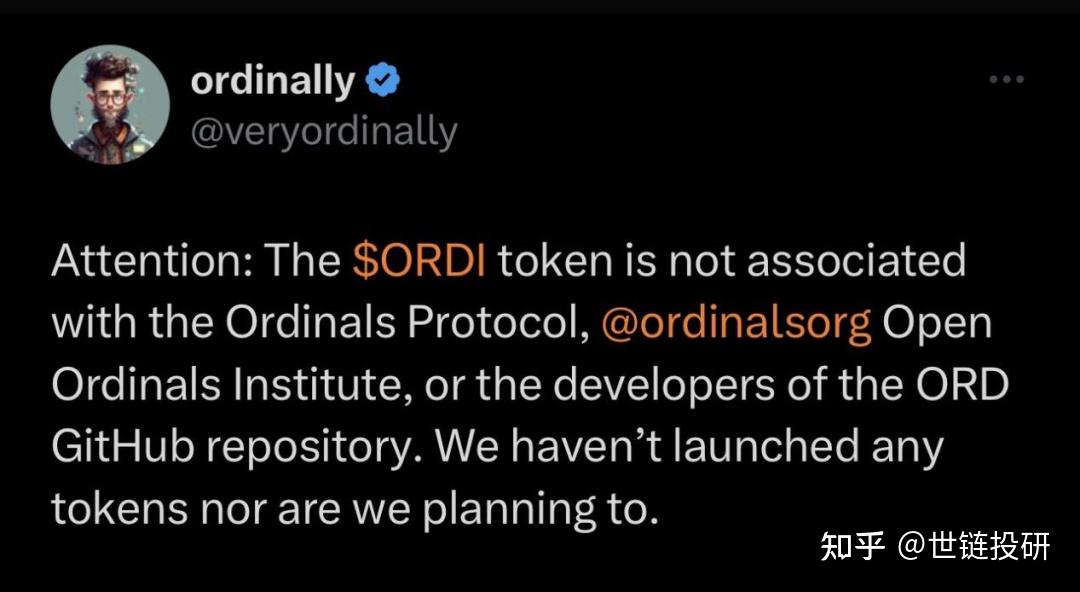Click the bearded face in the avatar

[x=110, y=102]
